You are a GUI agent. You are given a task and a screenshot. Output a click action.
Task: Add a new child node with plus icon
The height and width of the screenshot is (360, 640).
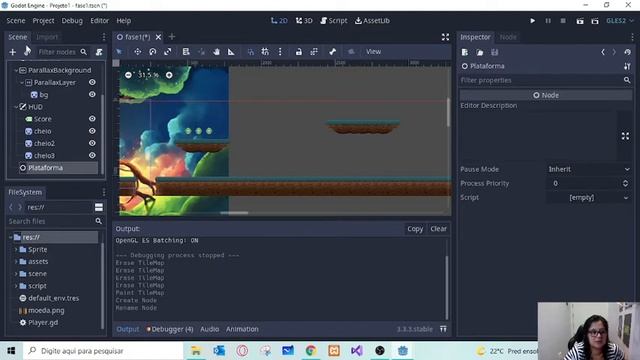(12, 52)
